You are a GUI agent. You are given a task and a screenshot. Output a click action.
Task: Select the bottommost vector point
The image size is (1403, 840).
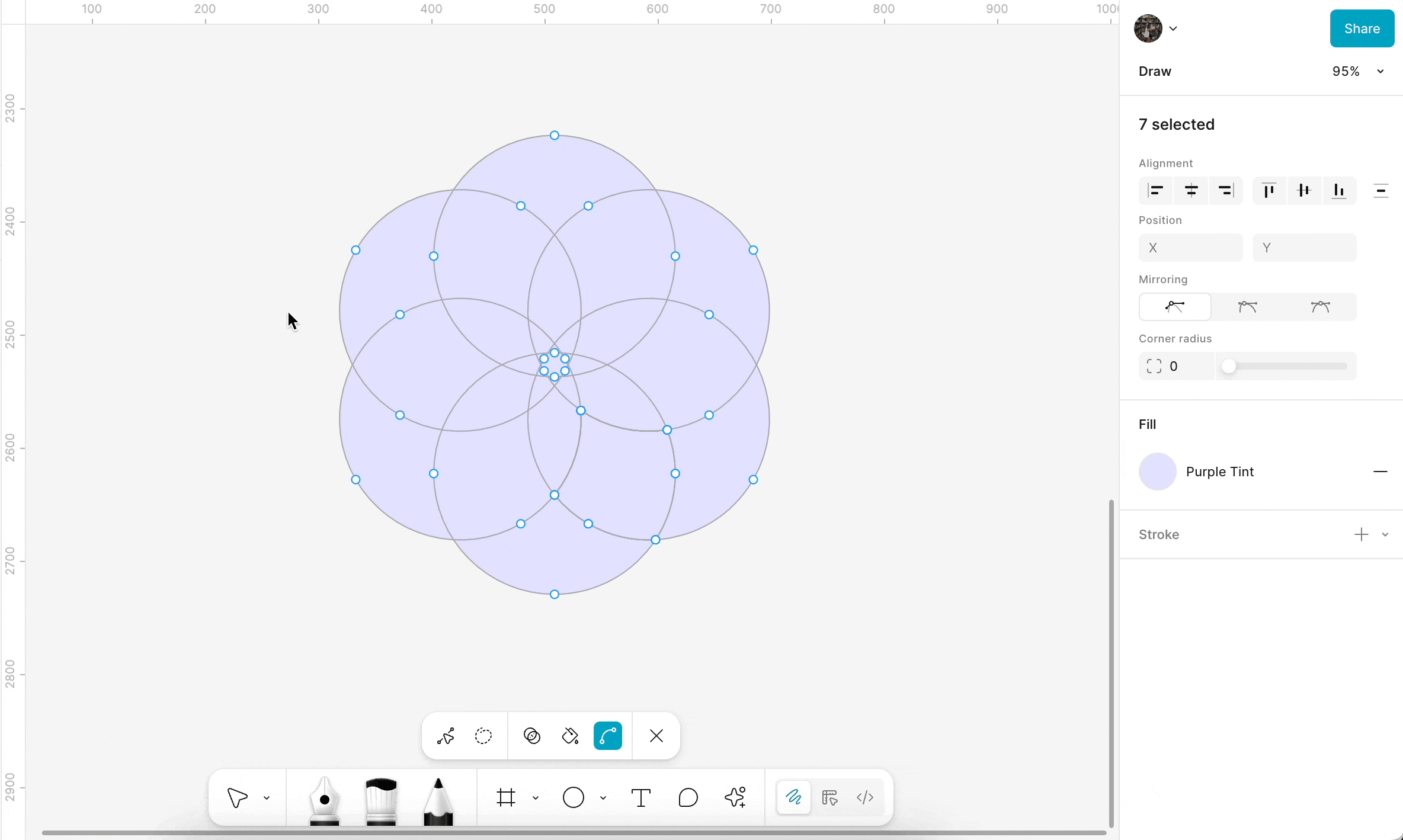tap(555, 594)
